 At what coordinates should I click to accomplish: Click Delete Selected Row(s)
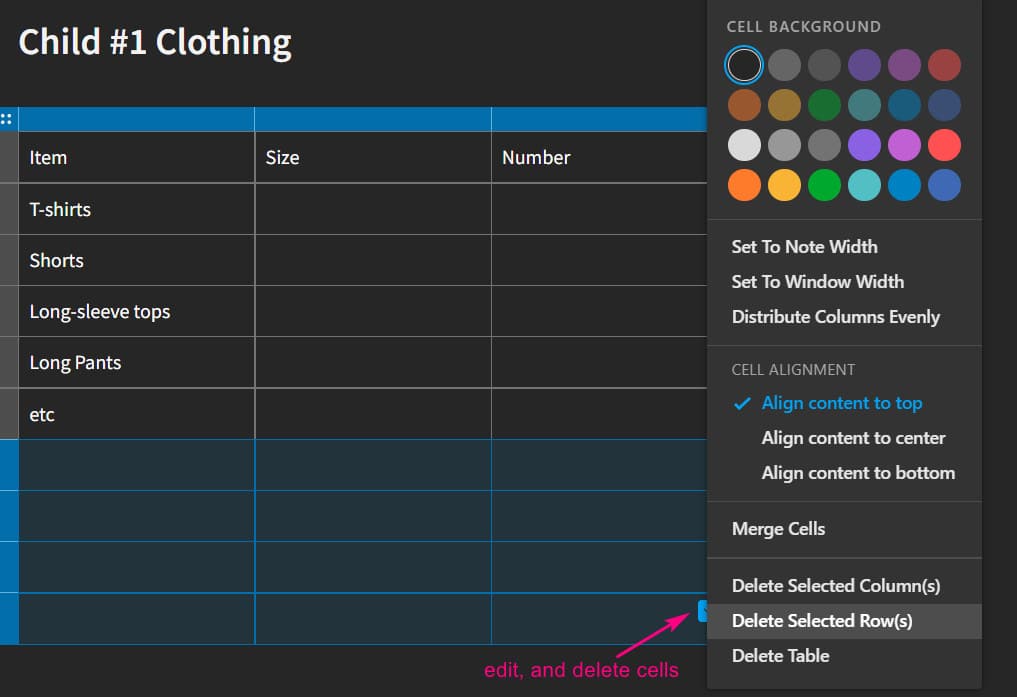coord(822,621)
